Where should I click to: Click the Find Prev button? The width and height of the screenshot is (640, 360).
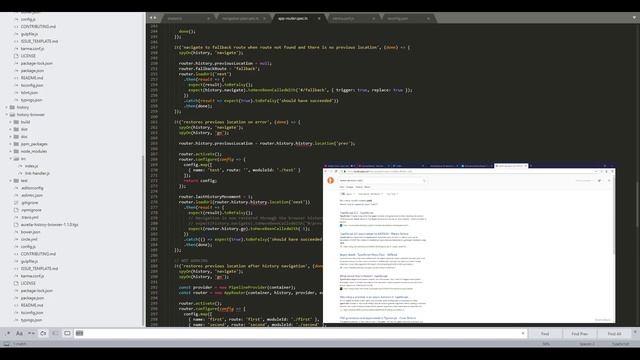pos(579,333)
